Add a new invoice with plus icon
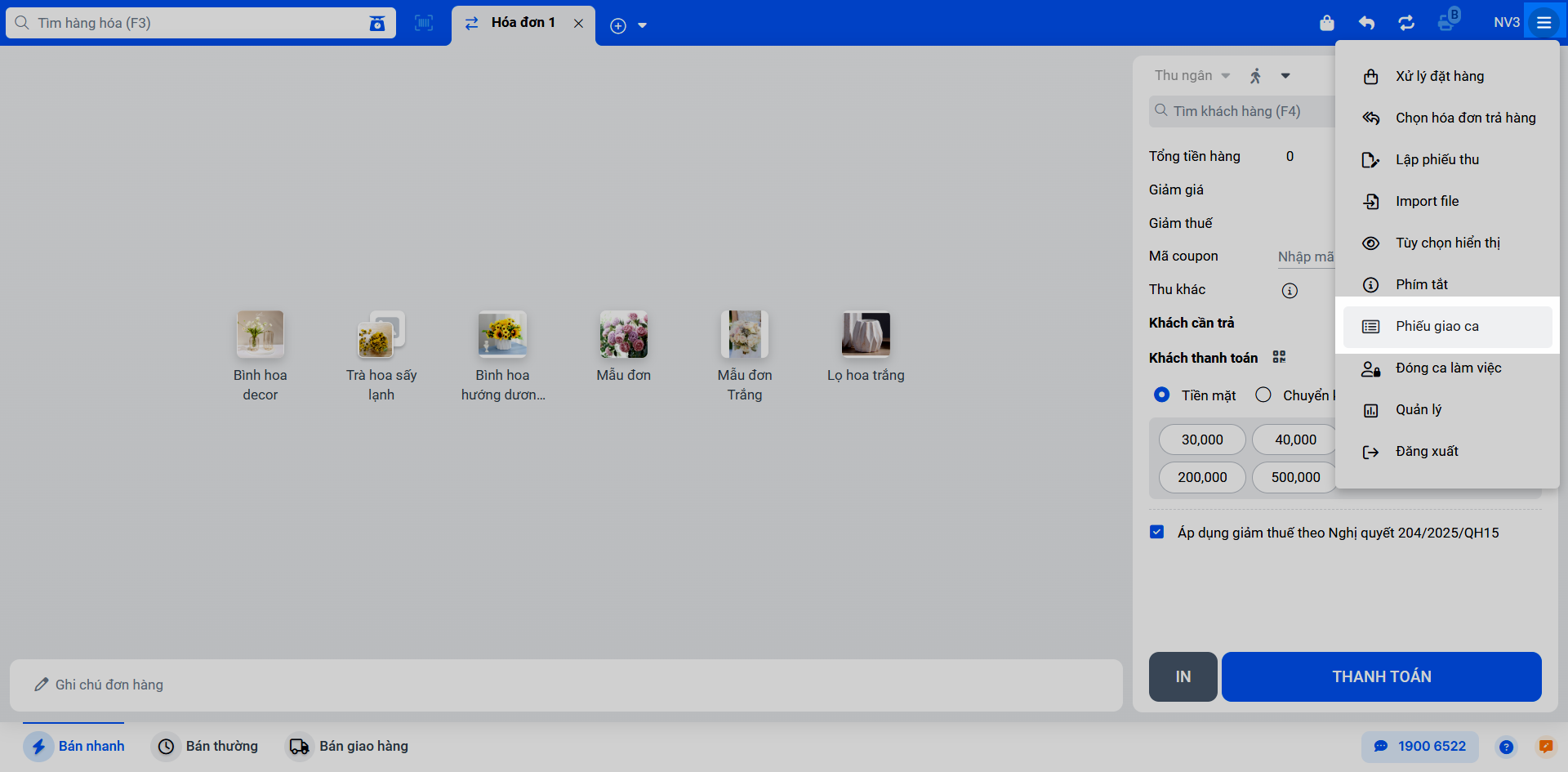Screen dimensions: 1568x772 [618, 25]
